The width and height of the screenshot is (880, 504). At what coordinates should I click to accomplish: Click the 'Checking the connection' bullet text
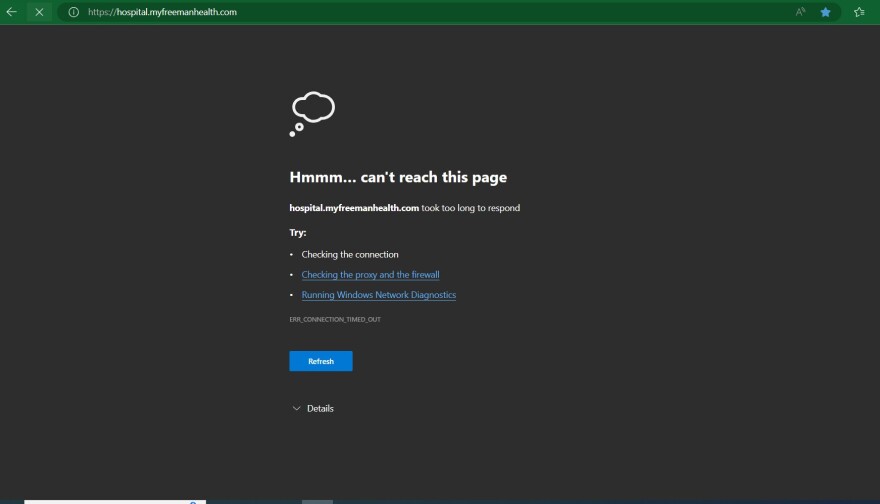(x=350, y=254)
